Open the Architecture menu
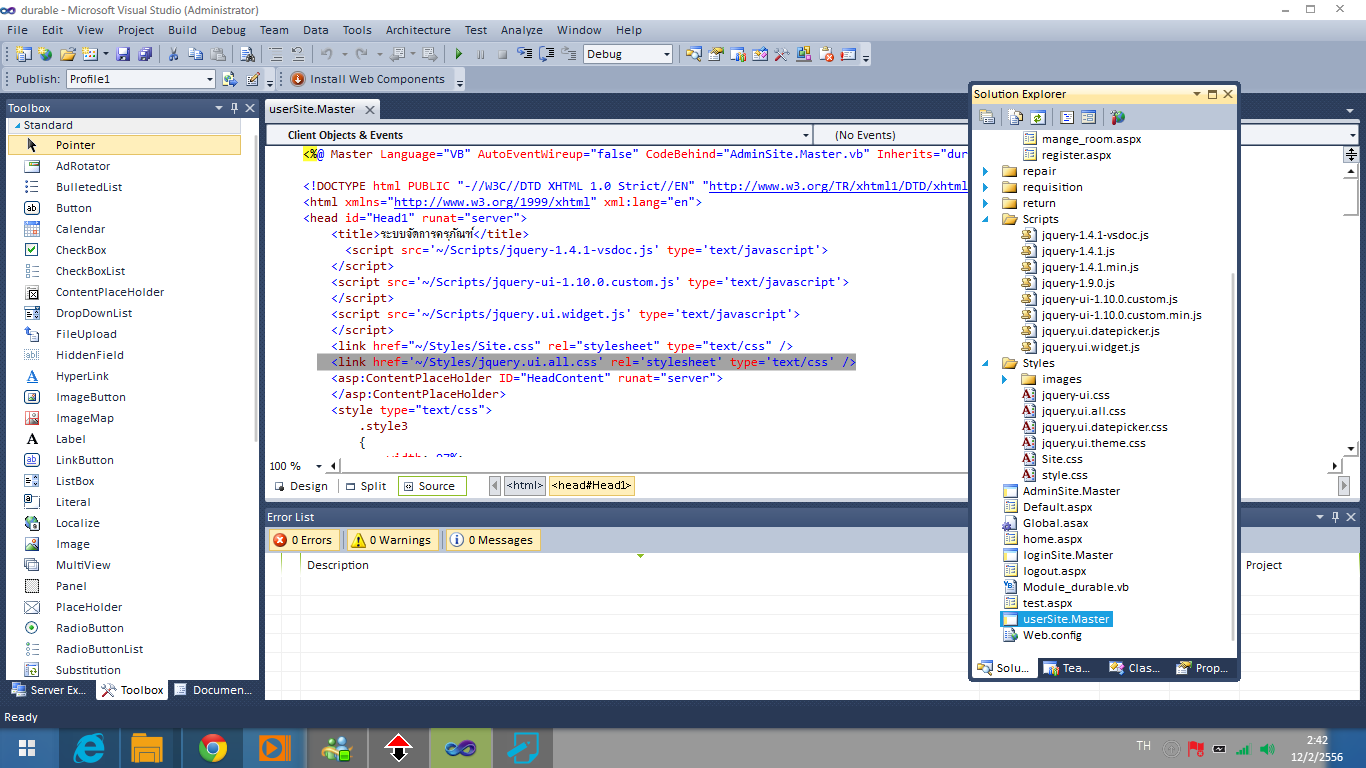The image size is (1366, 768). pos(418,30)
